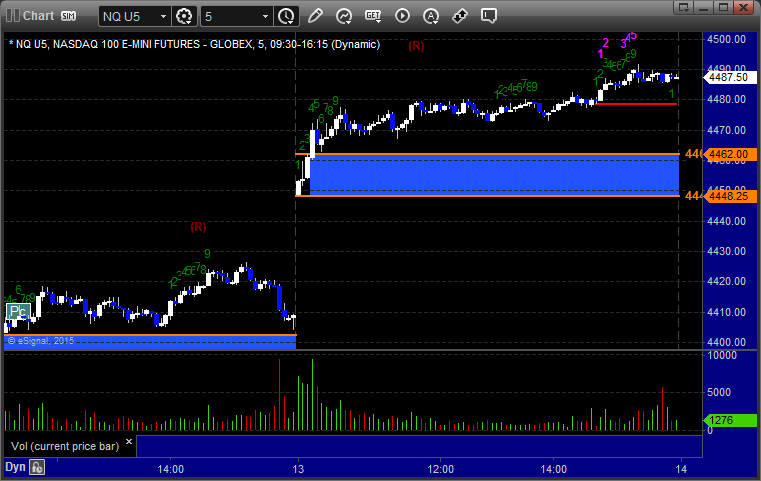Viewport: 761px width, 481px height.
Task: Click the NQ U5 symbol input field
Action: click(128, 17)
